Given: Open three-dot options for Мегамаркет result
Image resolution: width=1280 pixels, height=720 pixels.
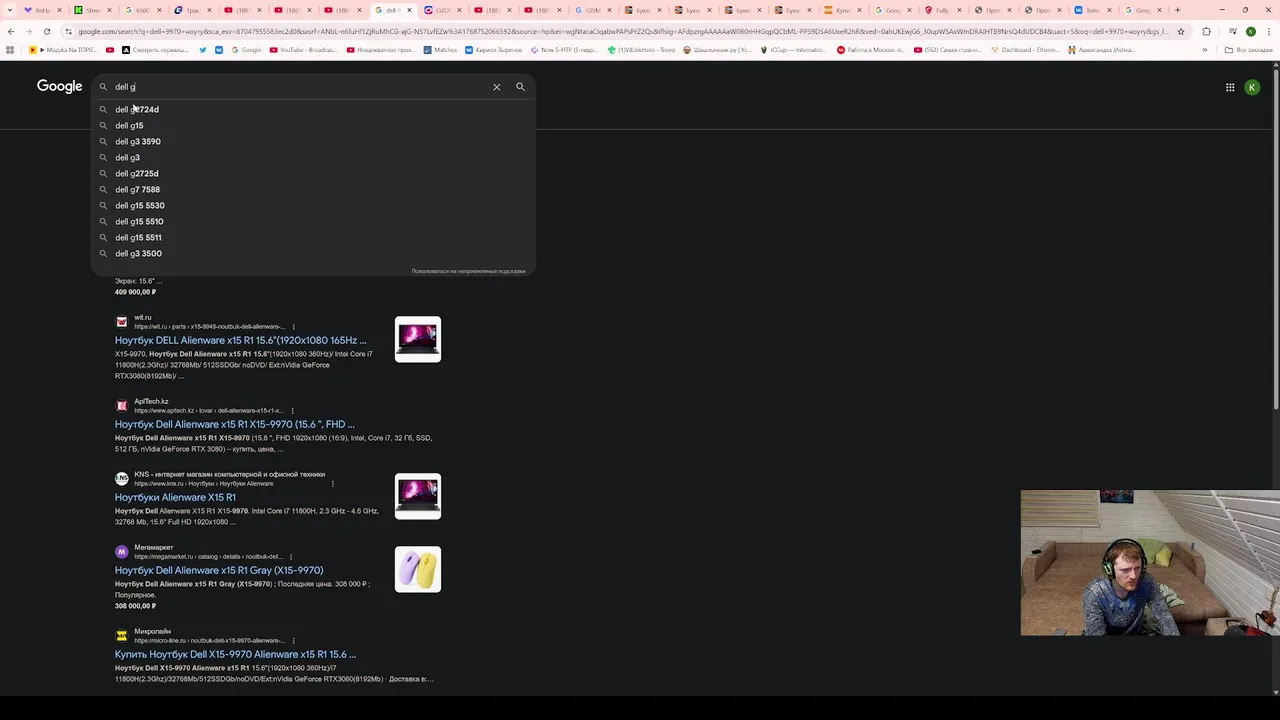Looking at the screenshot, I should [291, 556].
